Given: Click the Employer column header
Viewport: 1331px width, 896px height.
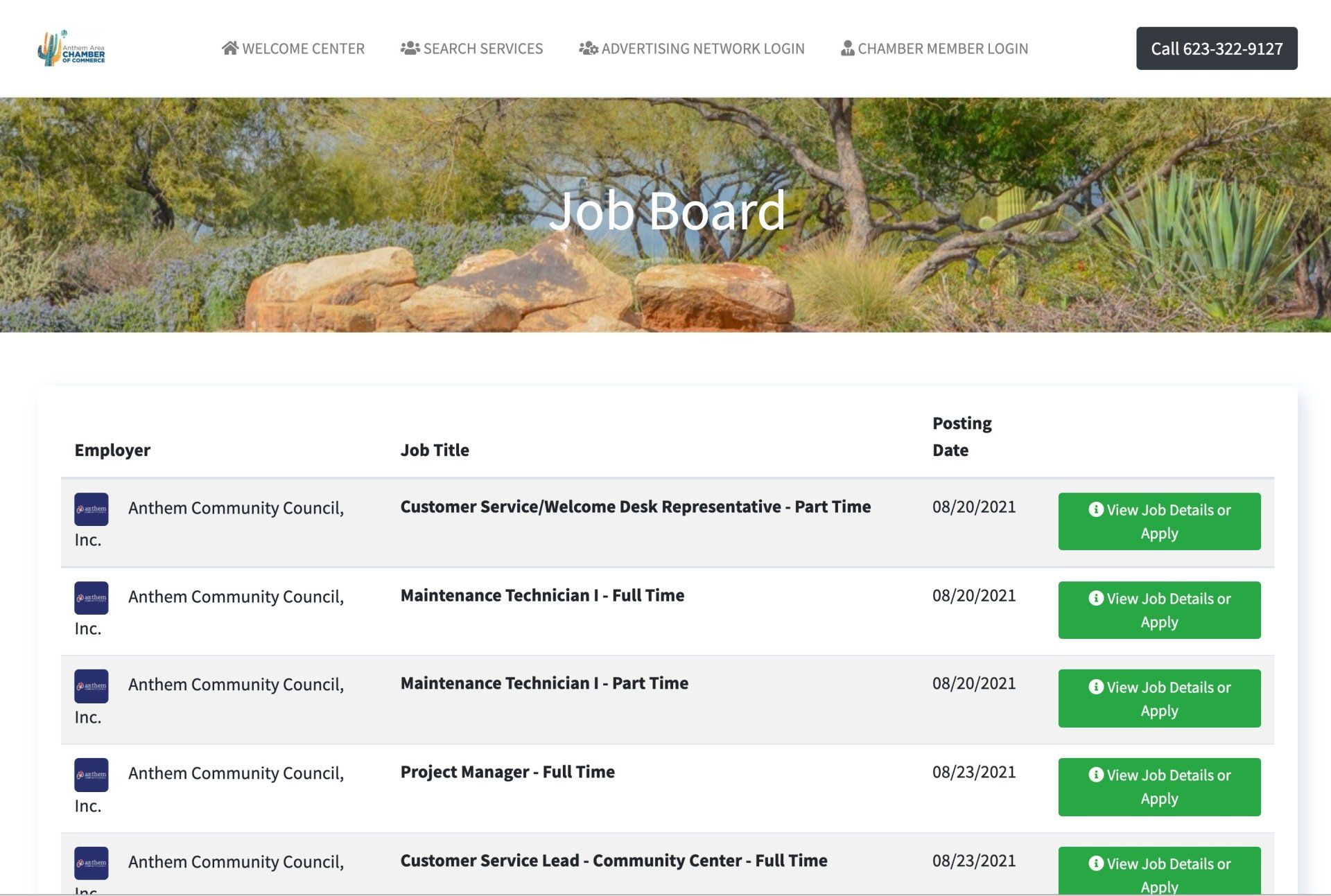Looking at the screenshot, I should coord(113,450).
